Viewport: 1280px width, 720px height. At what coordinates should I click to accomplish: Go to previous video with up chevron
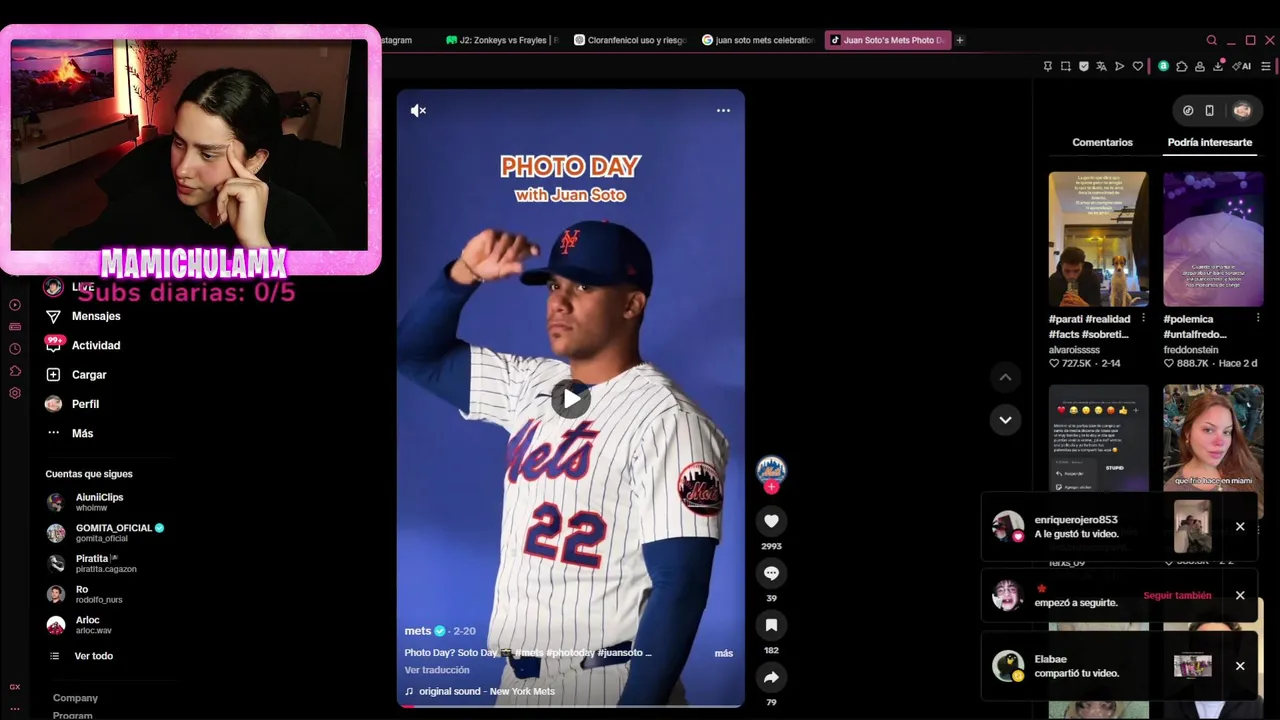1005,377
